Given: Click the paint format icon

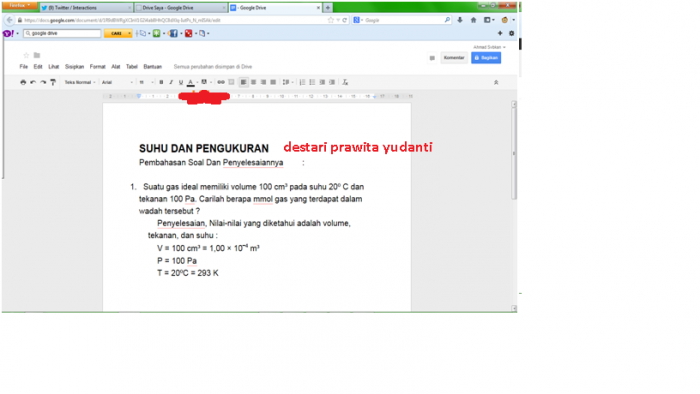Looking at the screenshot, I should [x=53, y=82].
